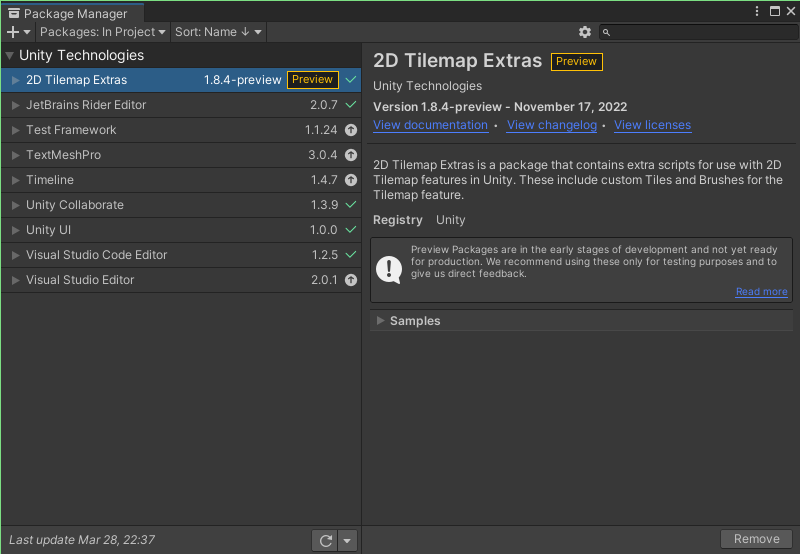
Task: Open the View documentation link
Action: point(430,125)
